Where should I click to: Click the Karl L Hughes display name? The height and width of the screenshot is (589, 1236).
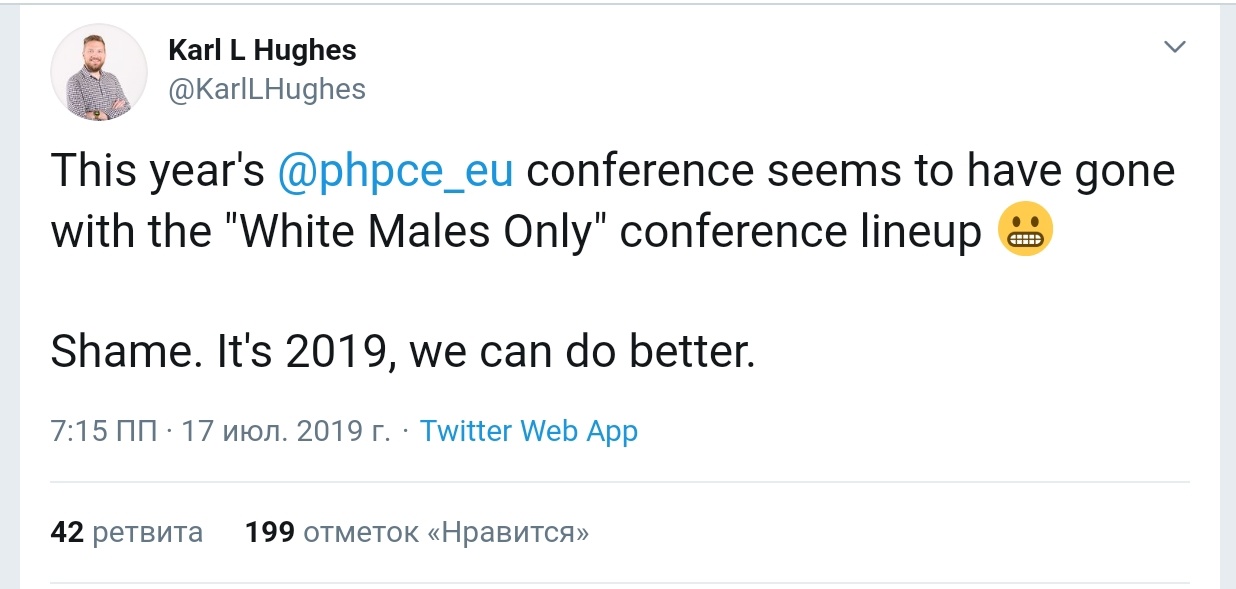(x=262, y=50)
